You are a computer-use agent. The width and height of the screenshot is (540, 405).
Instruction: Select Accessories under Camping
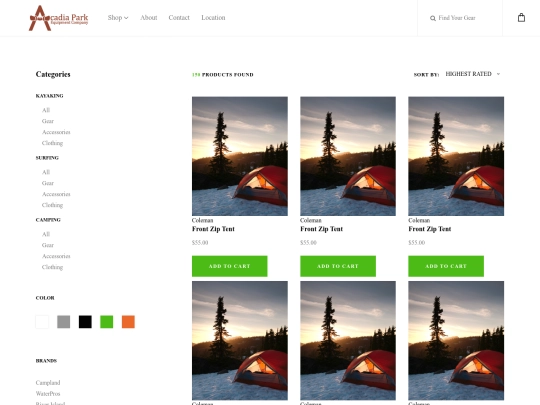pos(56,256)
